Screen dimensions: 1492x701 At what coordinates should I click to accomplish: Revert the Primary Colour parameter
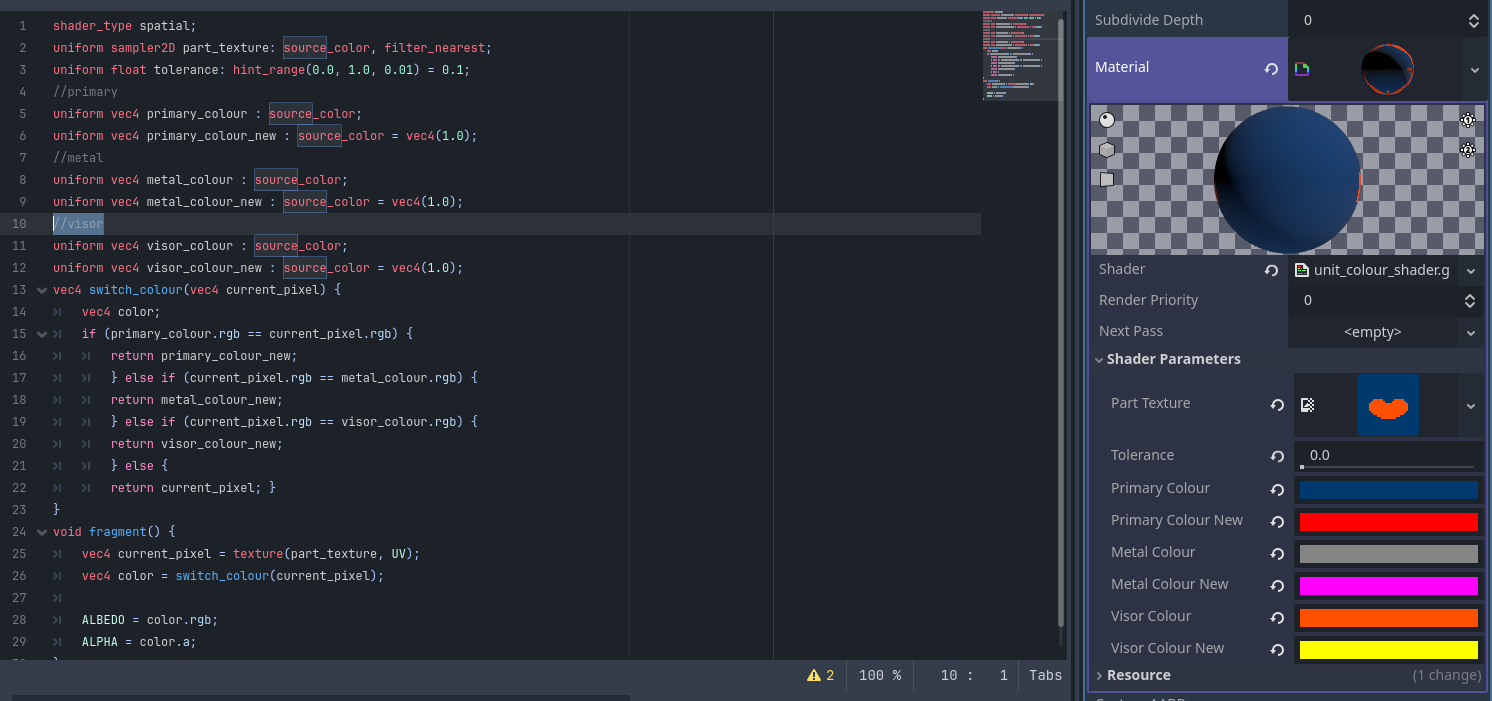point(1277,490)
